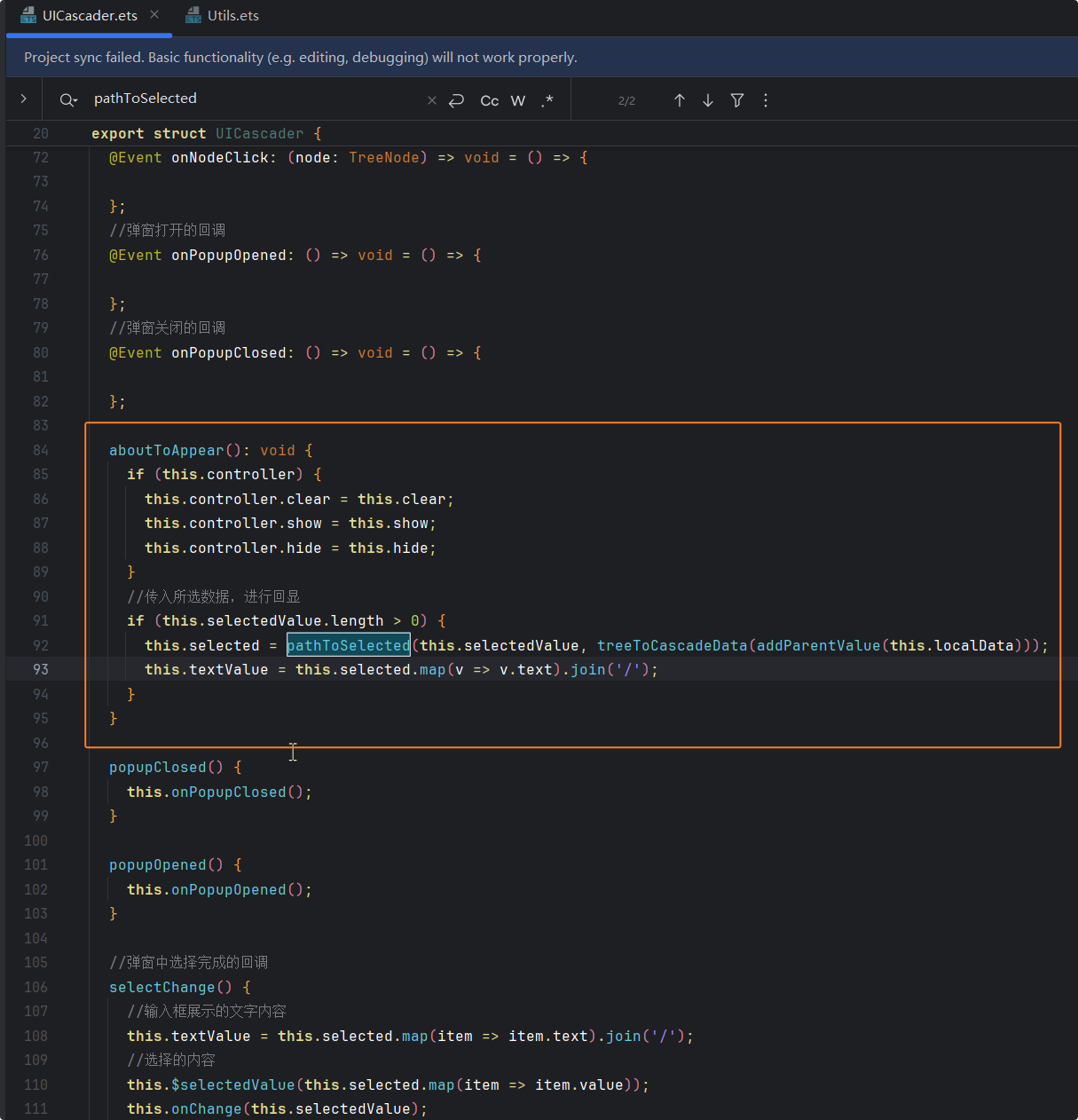The image size is (1078, 1120).
Task: Click the new line icon in search
Action: point(457,100)
